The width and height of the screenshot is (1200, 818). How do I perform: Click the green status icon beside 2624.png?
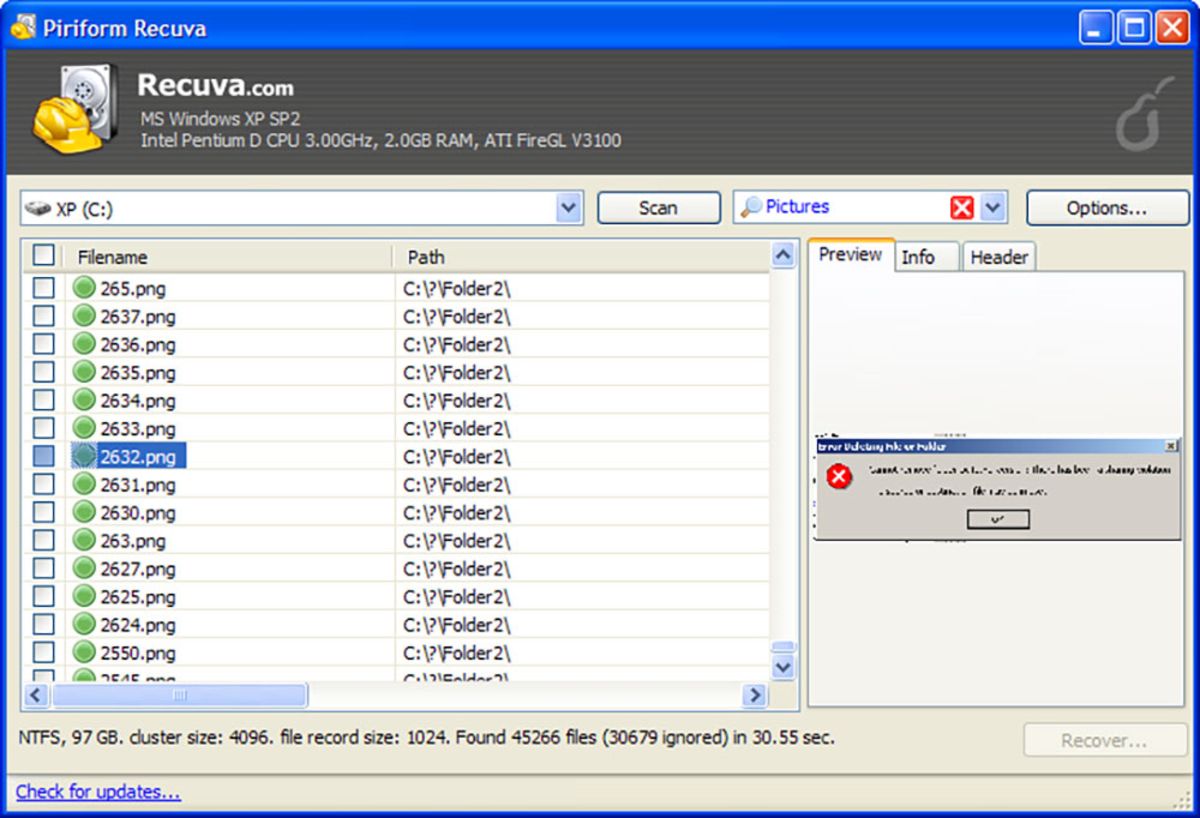click(85, 624)
